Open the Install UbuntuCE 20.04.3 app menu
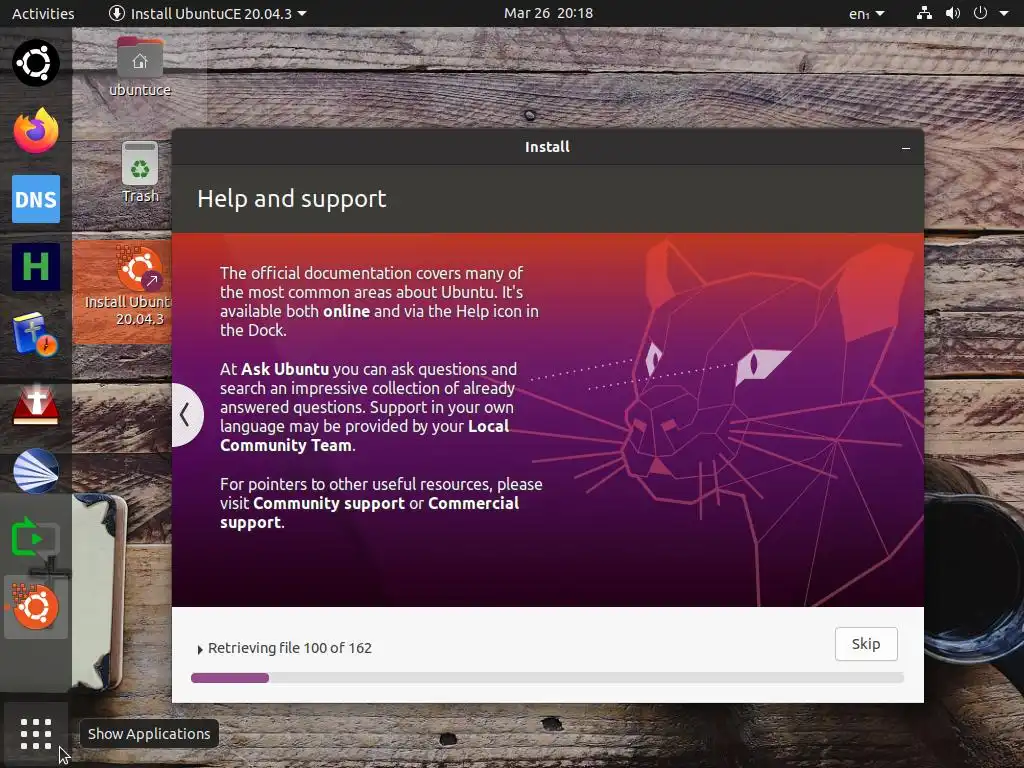Screen dimensions: 1024x768 (208, 13)
